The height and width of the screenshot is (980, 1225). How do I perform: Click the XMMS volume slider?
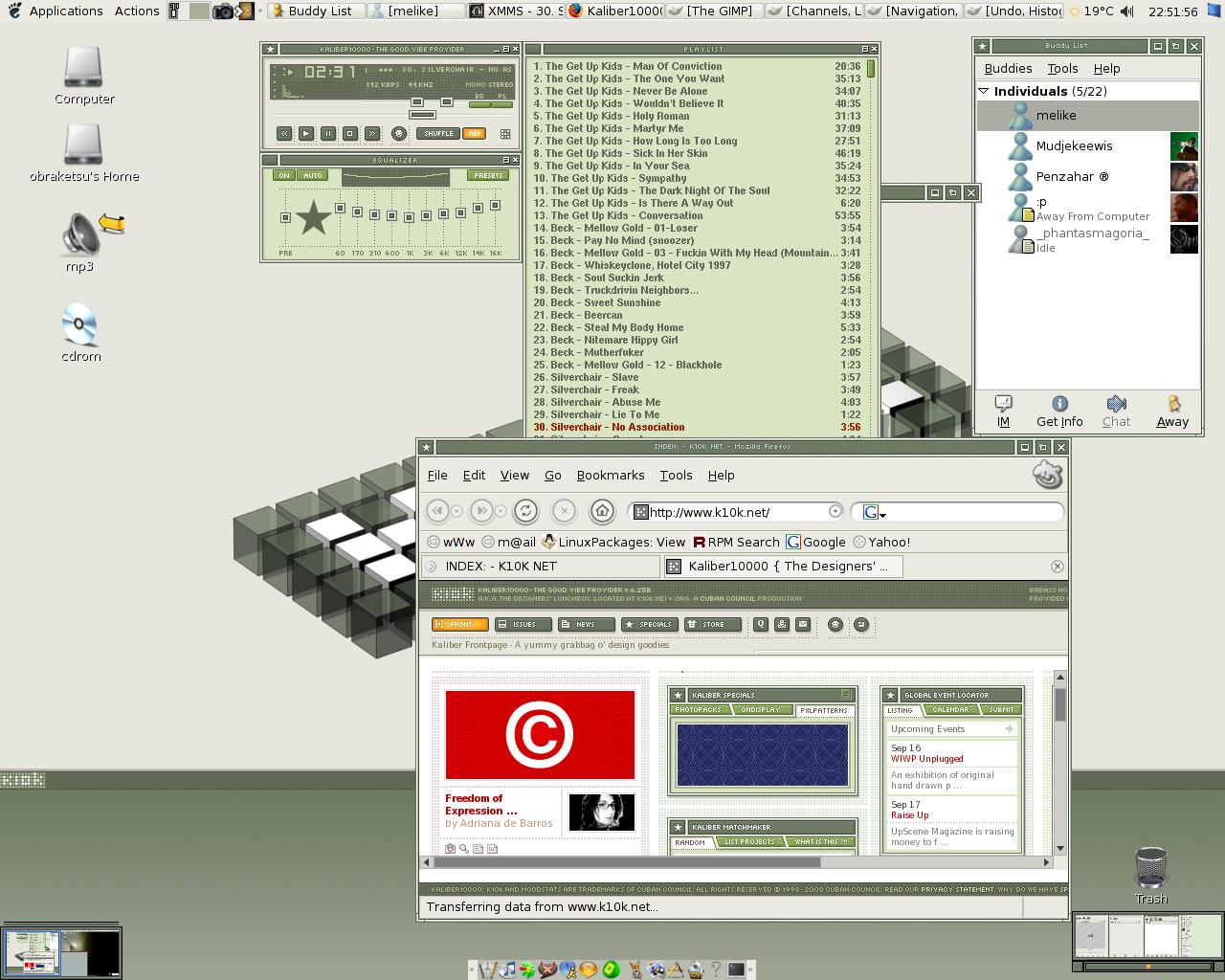pos(416,101)
